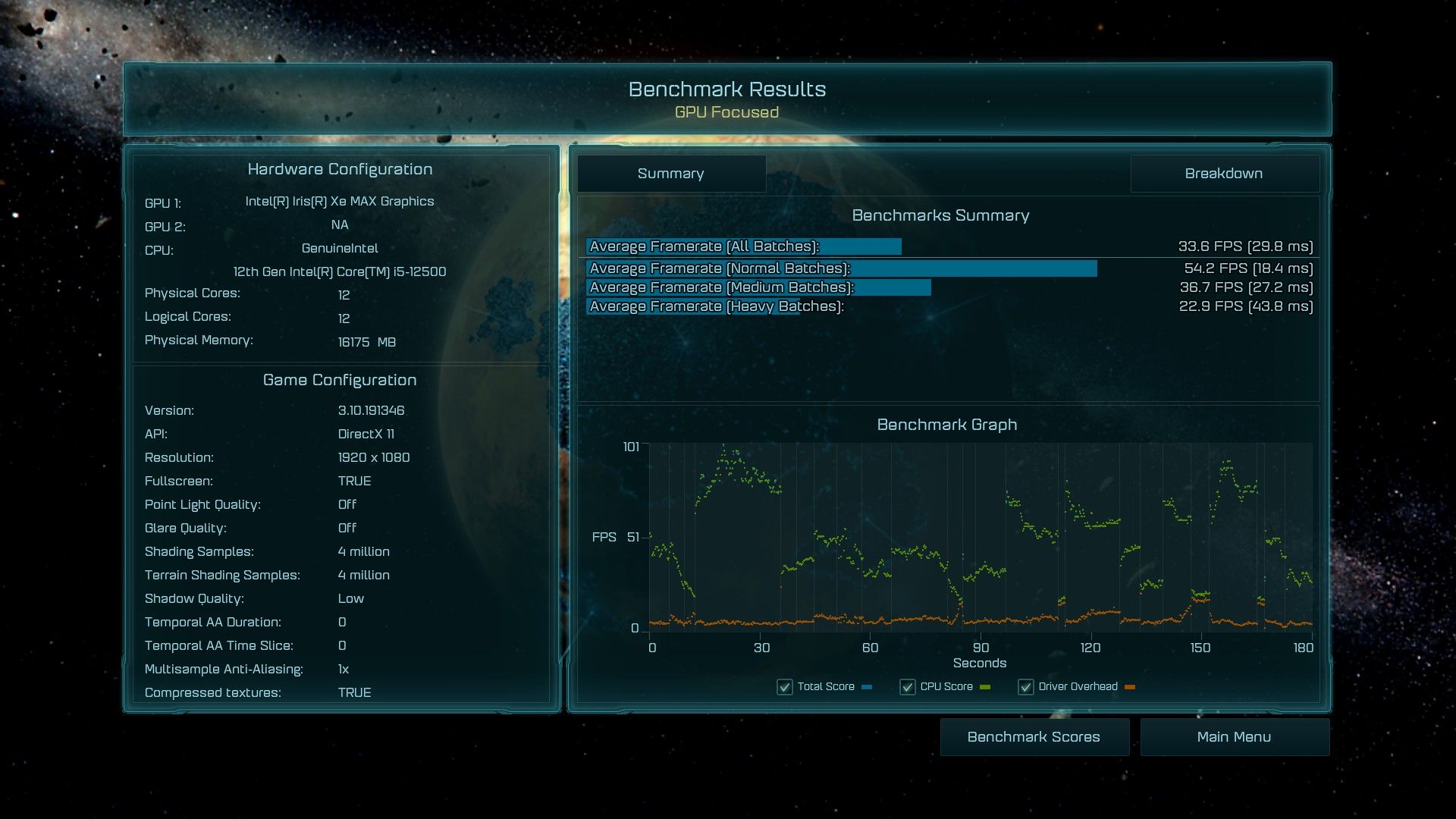Disable the Driver Overhead checkbox
Image resolution: width=1456 pixels, height=819 pixels.
click(x=1026, y=687)
